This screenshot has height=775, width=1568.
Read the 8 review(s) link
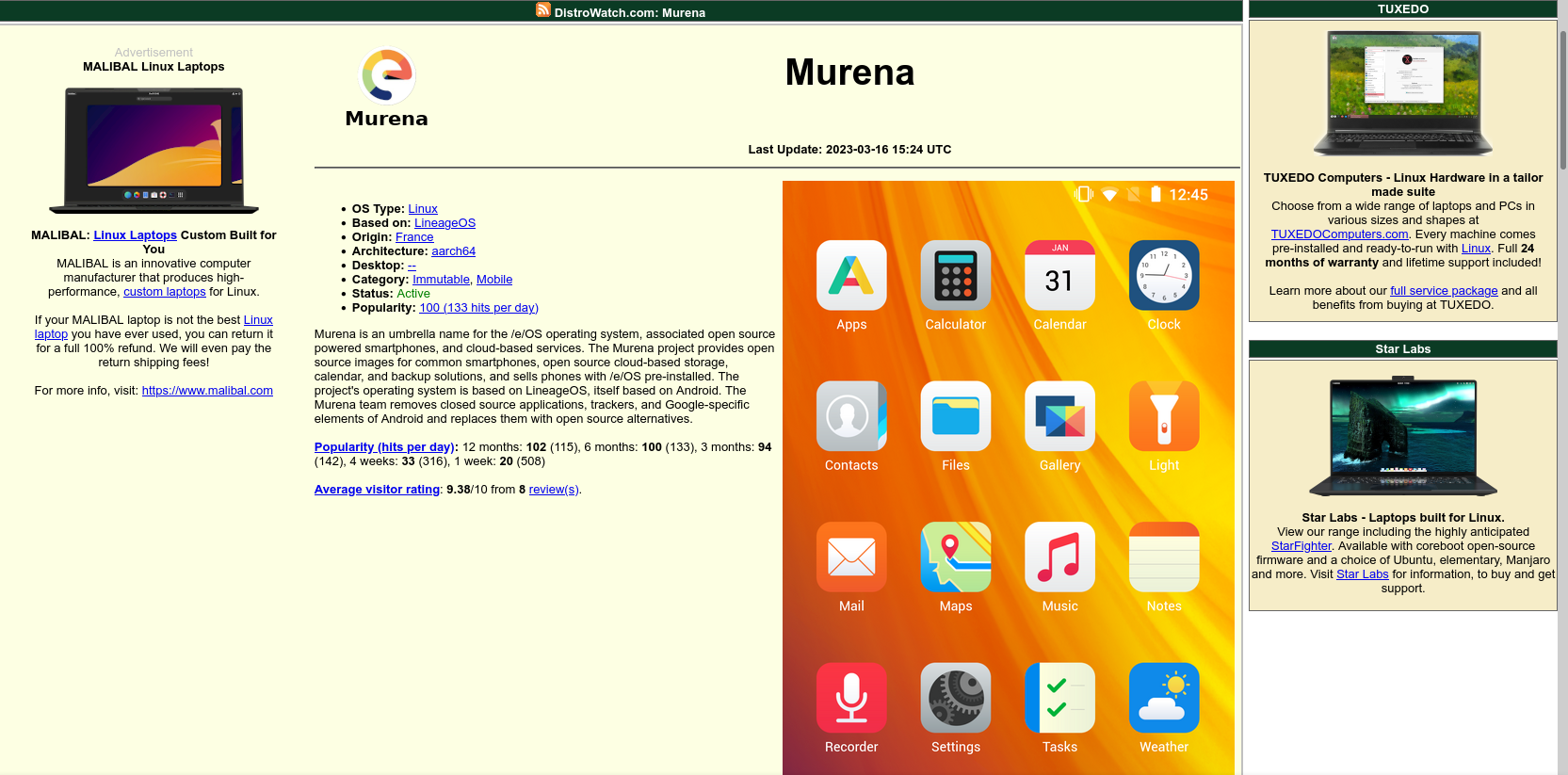coord(554,490)
